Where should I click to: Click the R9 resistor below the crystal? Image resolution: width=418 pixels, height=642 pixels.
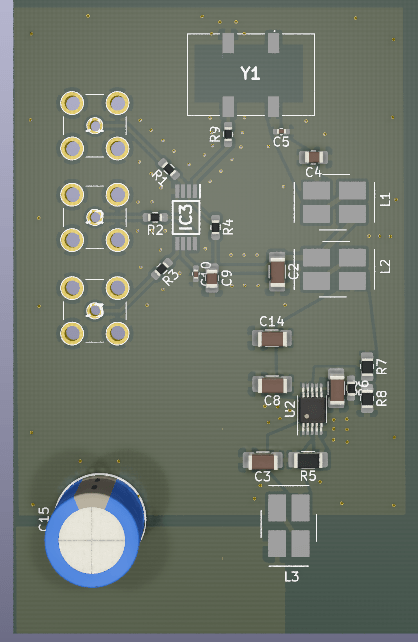[228, 134]
